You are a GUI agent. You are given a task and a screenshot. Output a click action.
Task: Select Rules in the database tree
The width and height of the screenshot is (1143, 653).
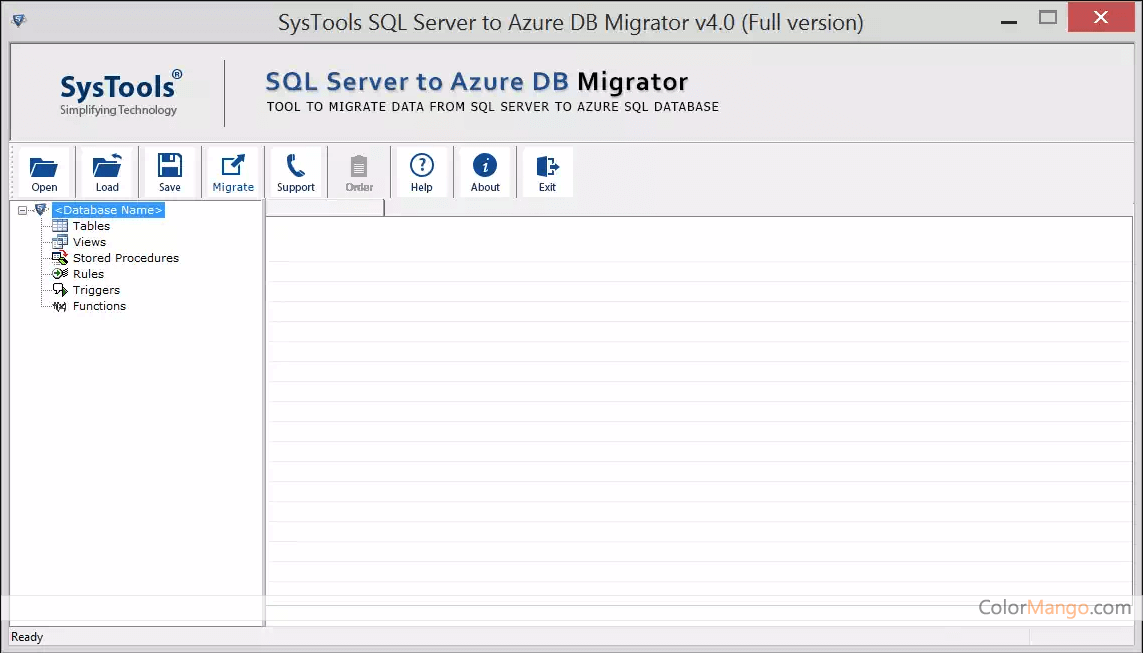(88, 274)
